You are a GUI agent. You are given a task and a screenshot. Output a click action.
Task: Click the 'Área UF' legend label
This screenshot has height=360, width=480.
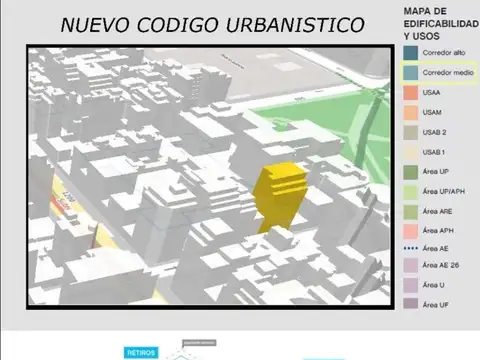pos(435,304)
